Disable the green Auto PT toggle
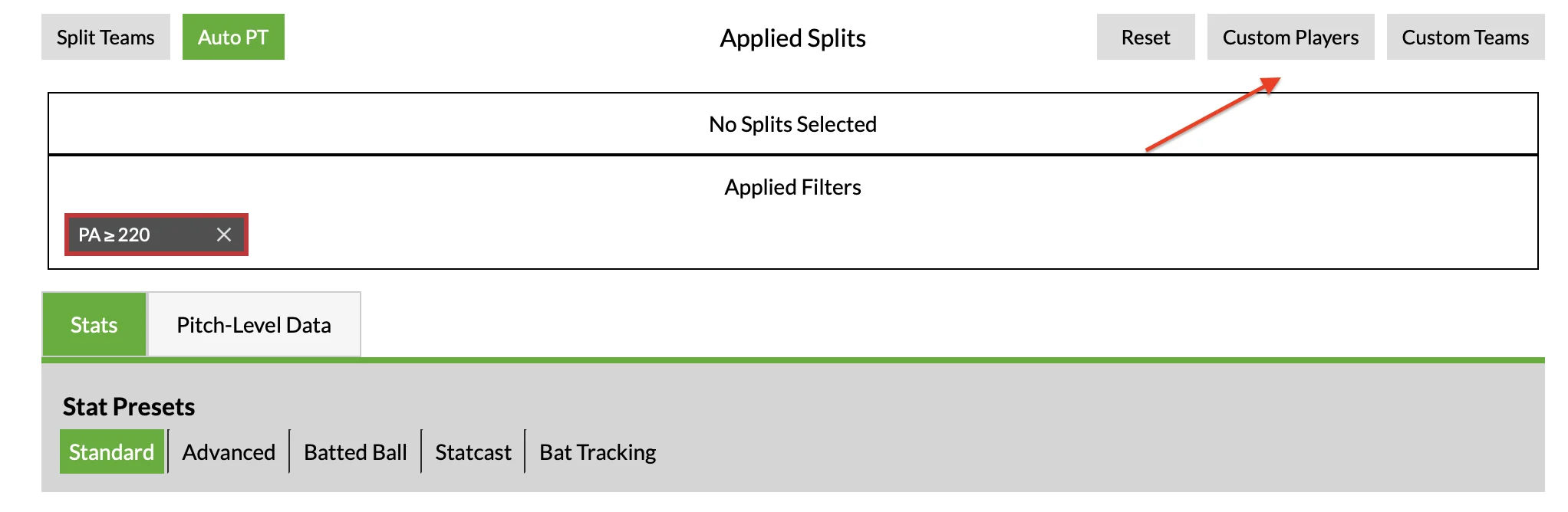 coord(233,37)
